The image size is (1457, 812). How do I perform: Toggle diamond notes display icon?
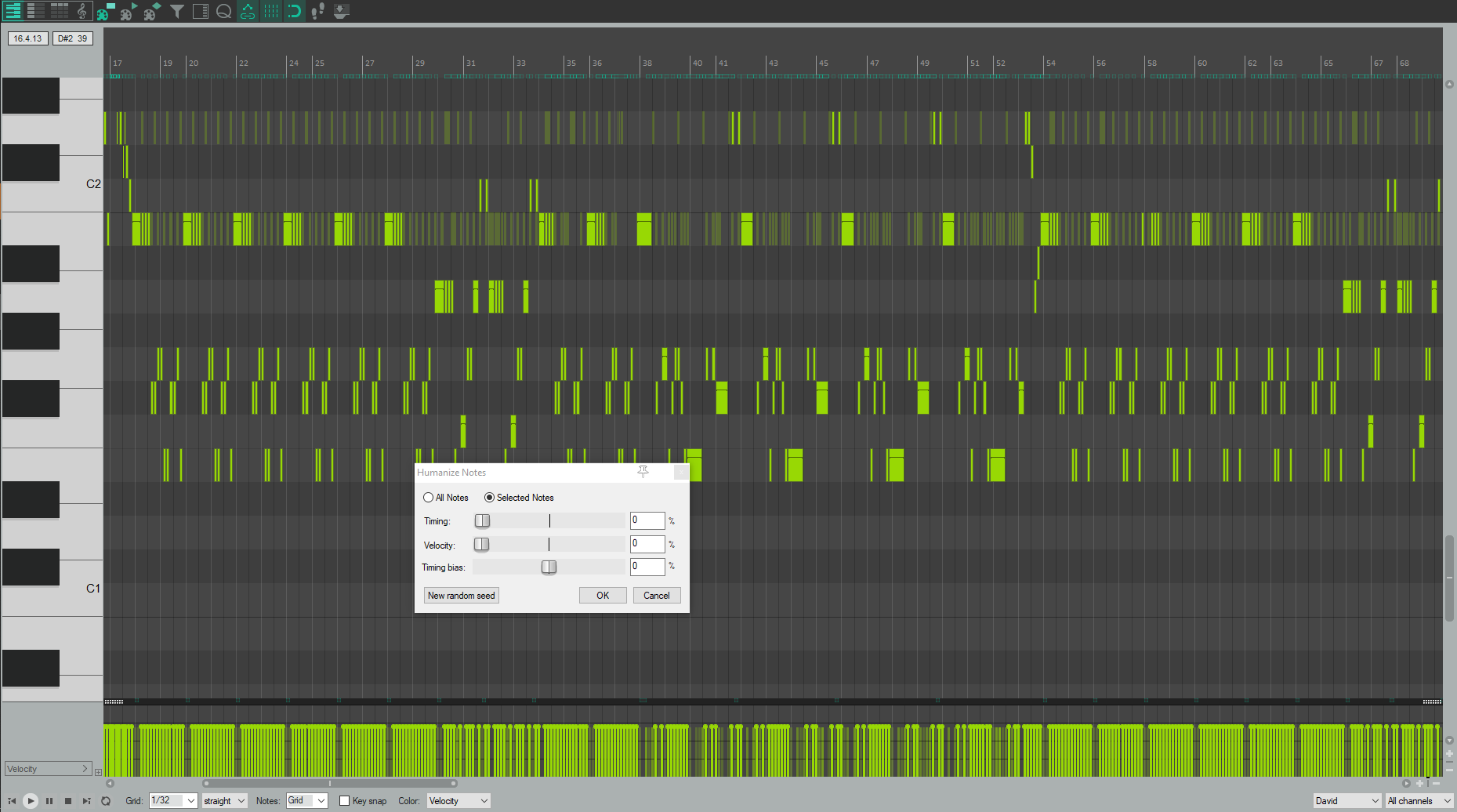click(153, 11)
